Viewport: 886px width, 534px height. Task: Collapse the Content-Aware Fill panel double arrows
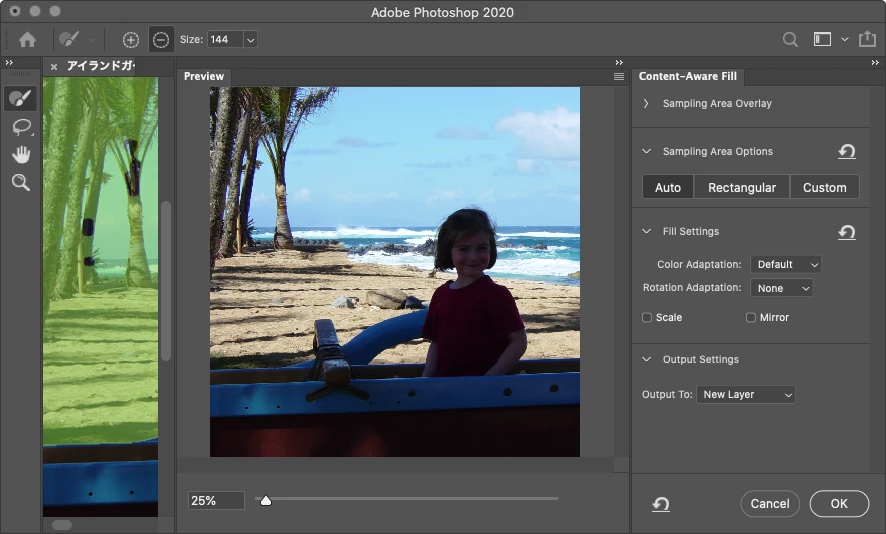[x=875, y=63]
